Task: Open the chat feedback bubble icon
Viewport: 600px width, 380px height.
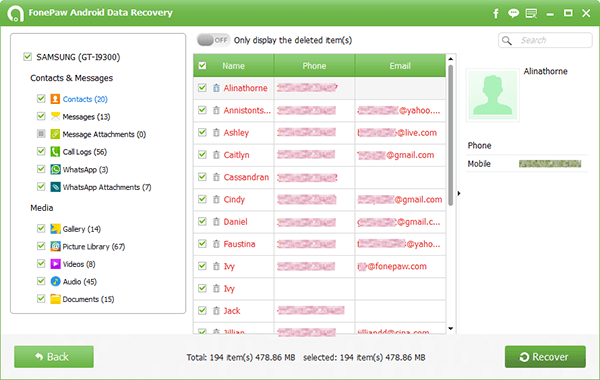Action: [x=514, y=13]
